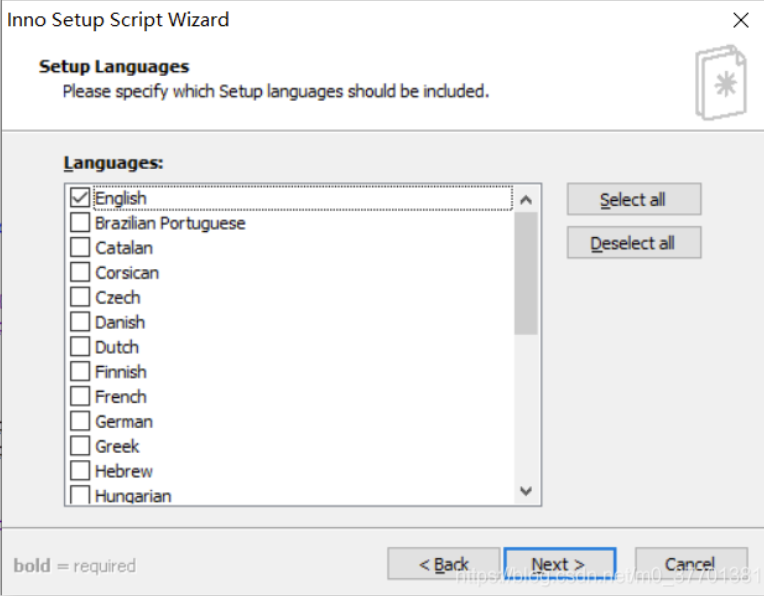Go back with the Back button
Image resolution: width=764 pixels, height=596 pixels.
(x=444, y=564)
